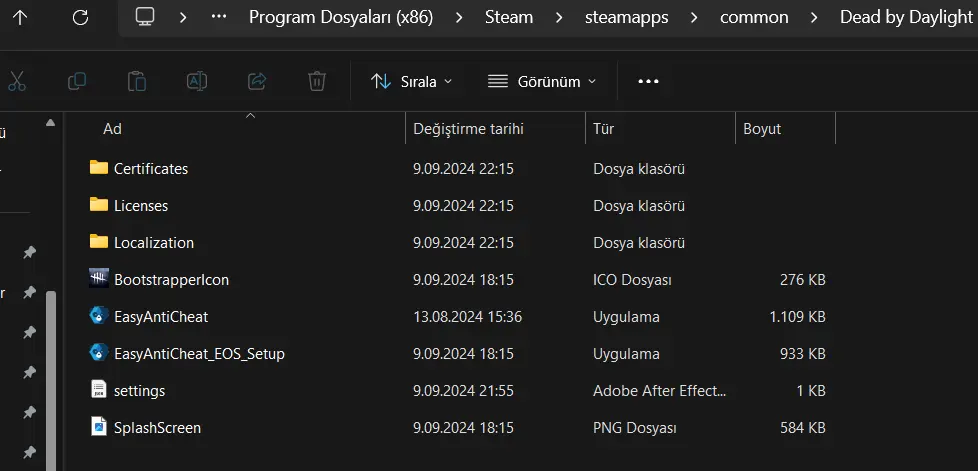The height and width of the screenshot is (471, 978).
Task: Select the Localization folder name
Action: [154, 243]
